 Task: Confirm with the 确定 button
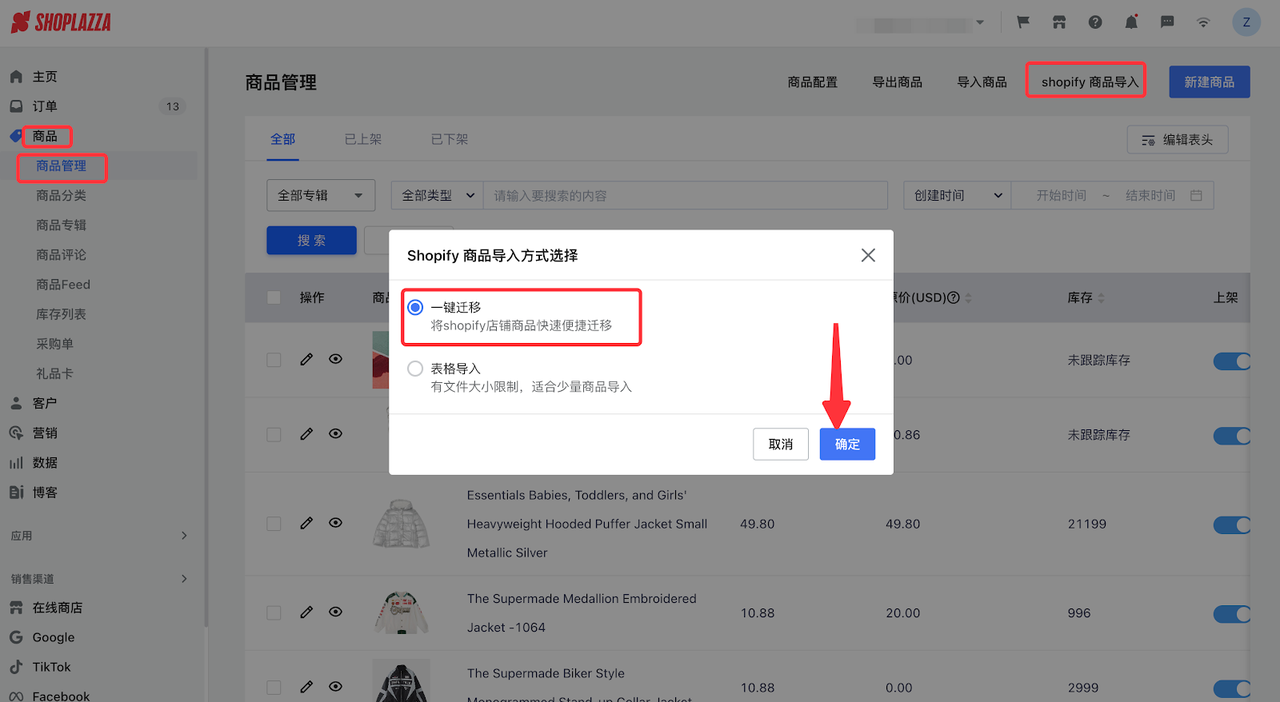[x=847, y=444]
